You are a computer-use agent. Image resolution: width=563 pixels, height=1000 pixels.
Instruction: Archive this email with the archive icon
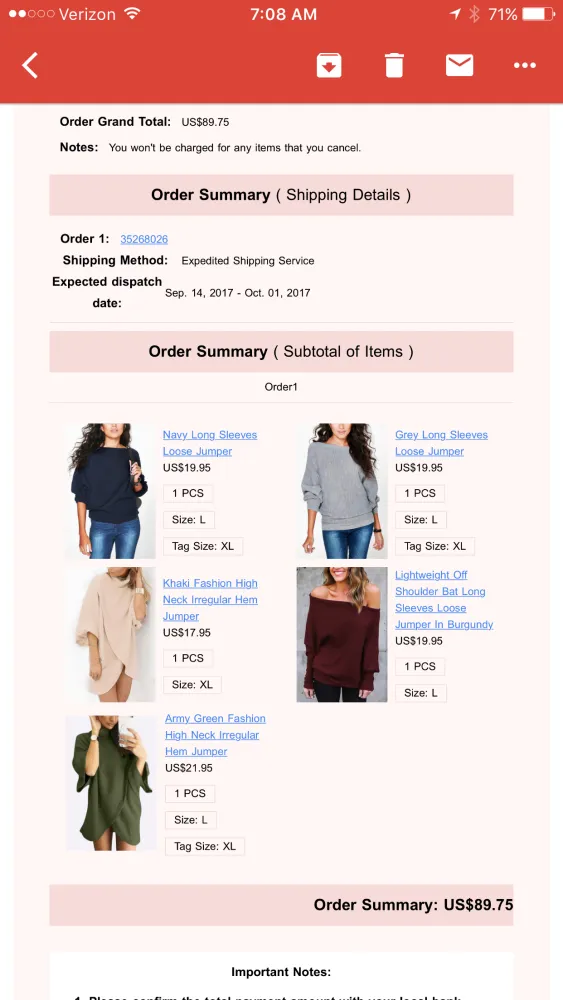click(329, 65)
